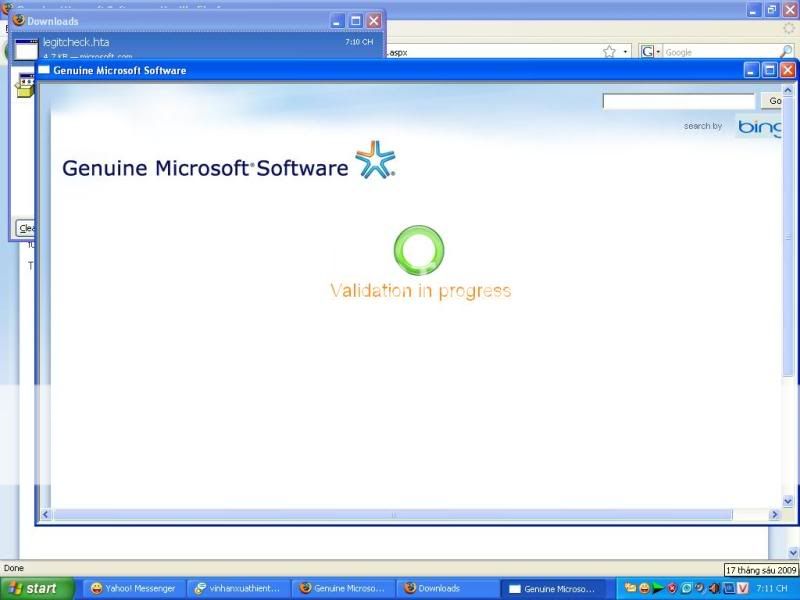Select the active Genuine Microsoft taskbar item
This screenshot has height=600, width=800.
click(553, 588)
